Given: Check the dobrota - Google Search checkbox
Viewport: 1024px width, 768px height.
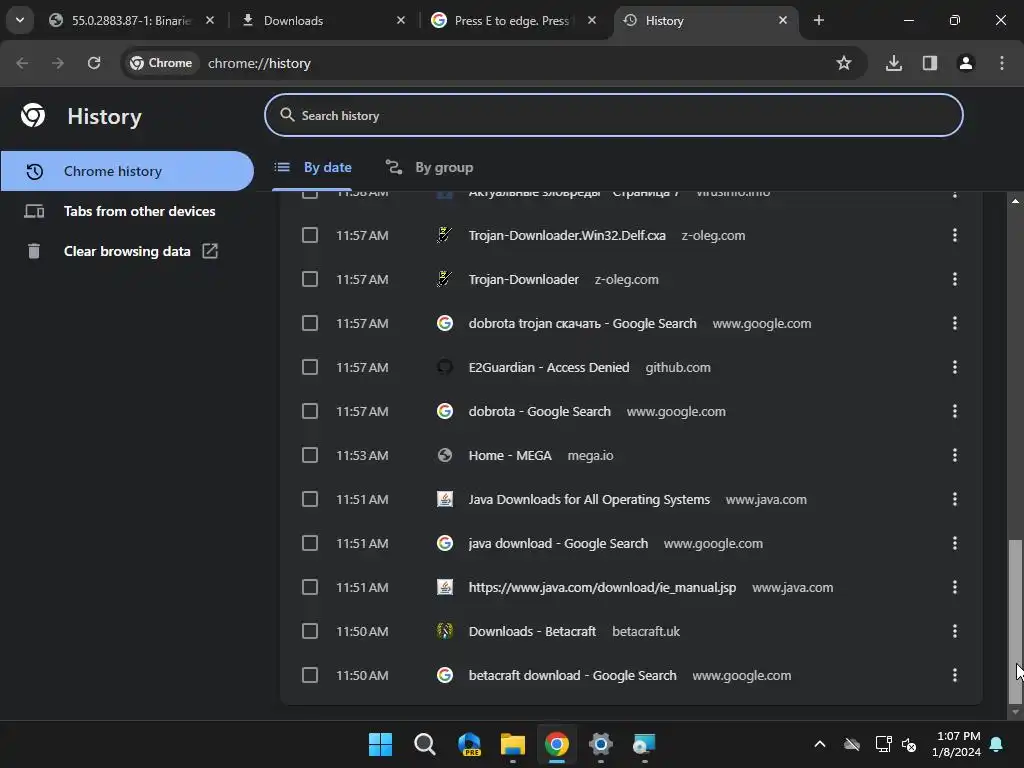Looking at the screenshot, I should [310, 411].
